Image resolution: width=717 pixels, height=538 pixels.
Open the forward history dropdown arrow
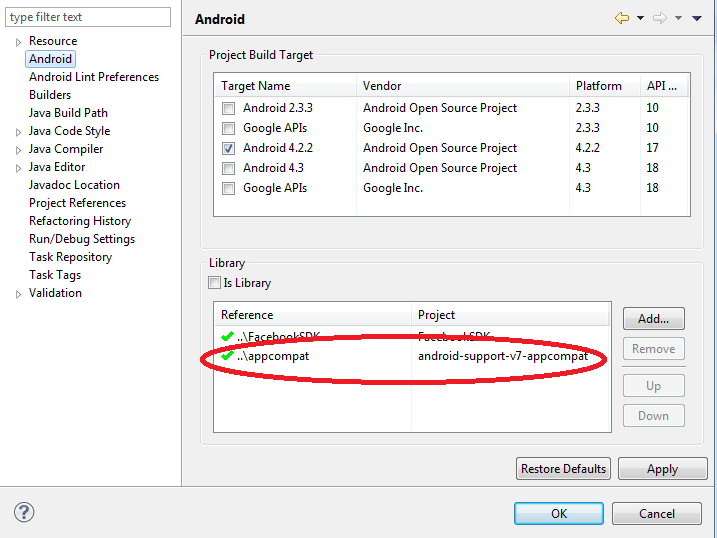pyautogui.click(x=679, y=18)
